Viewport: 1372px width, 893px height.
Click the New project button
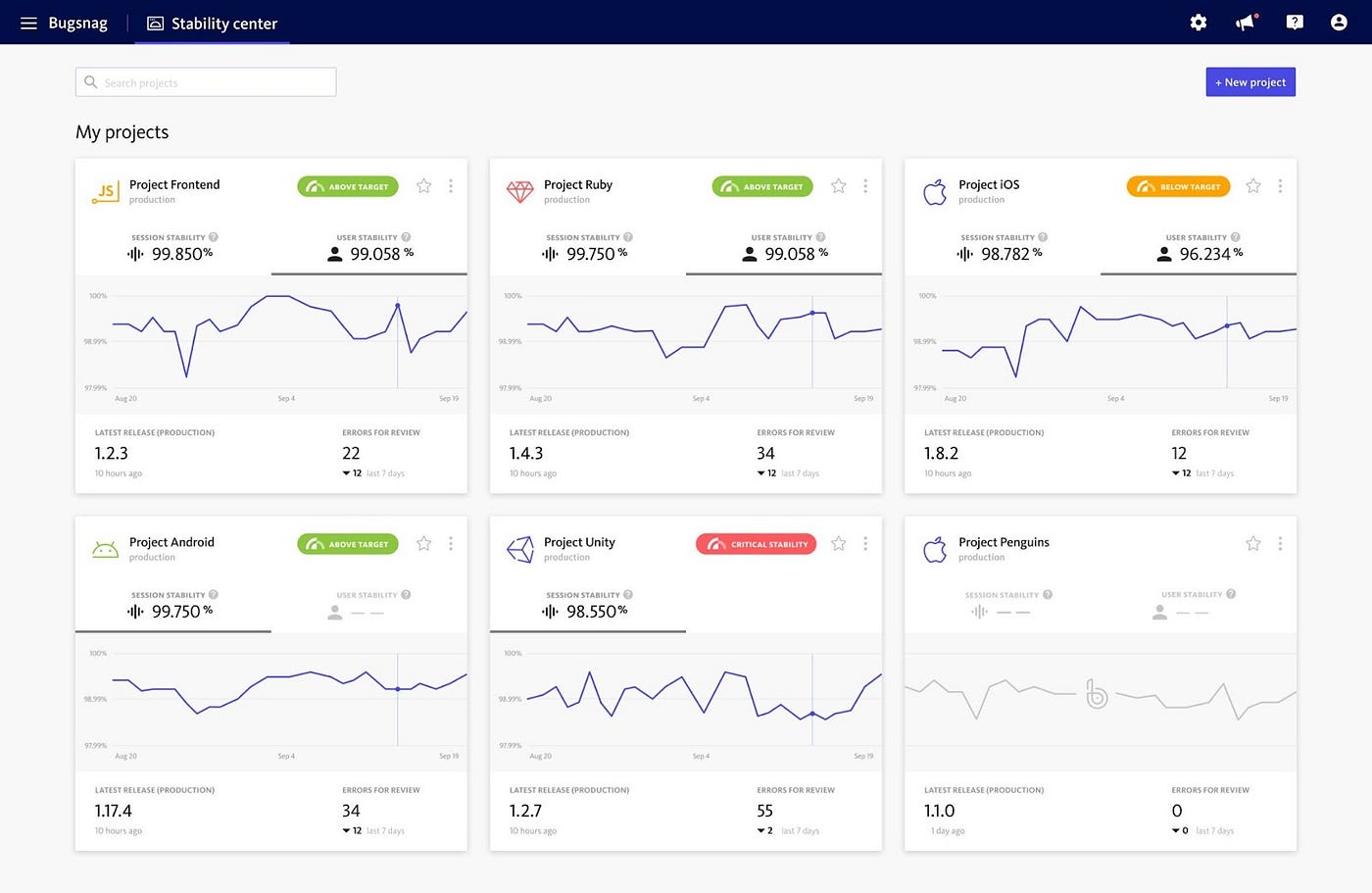[x=1250, y=81]
